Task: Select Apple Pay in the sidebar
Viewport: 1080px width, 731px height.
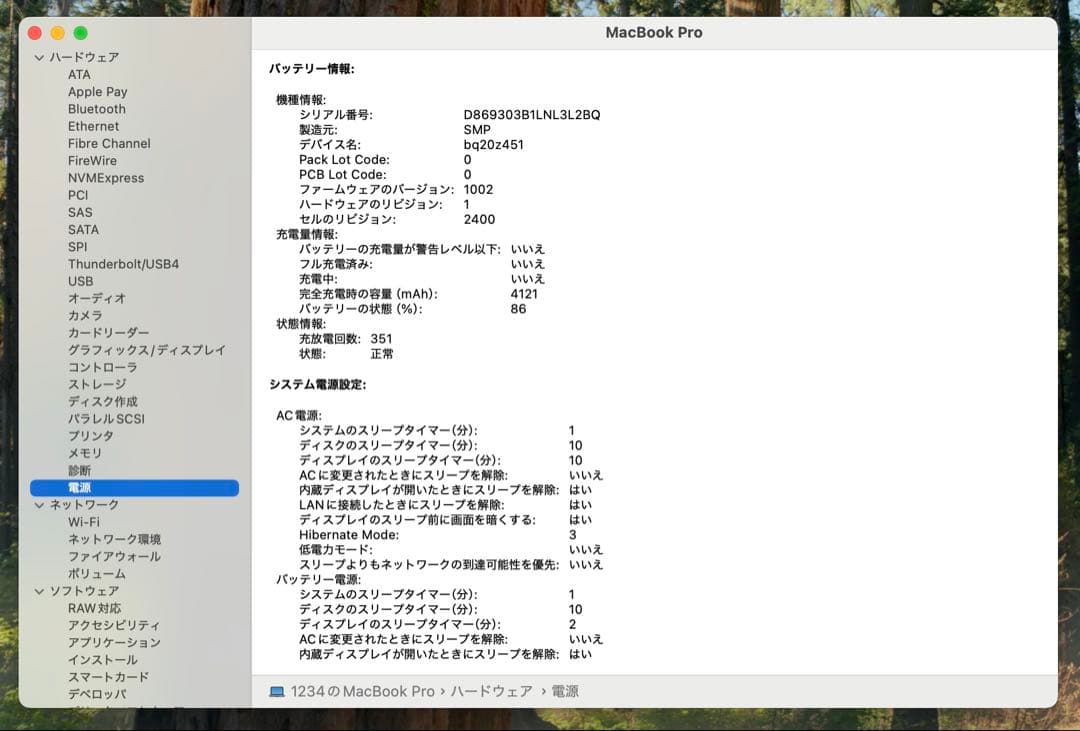Action: click(97, 91)
